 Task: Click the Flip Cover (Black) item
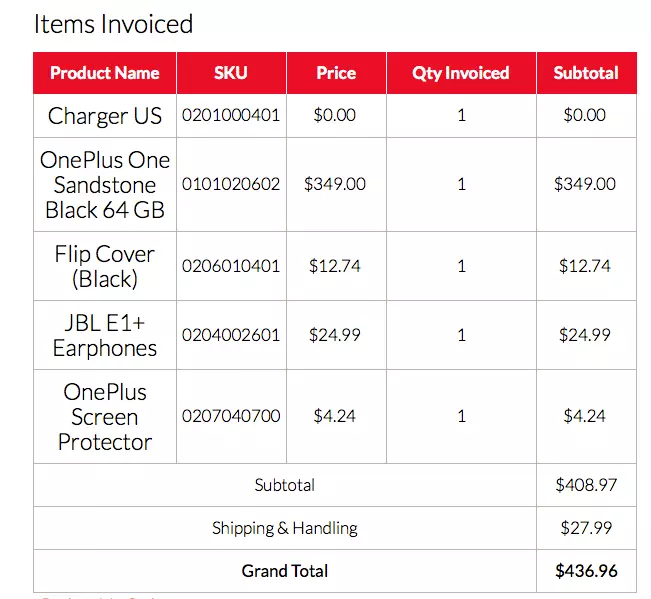pos(105,266)
